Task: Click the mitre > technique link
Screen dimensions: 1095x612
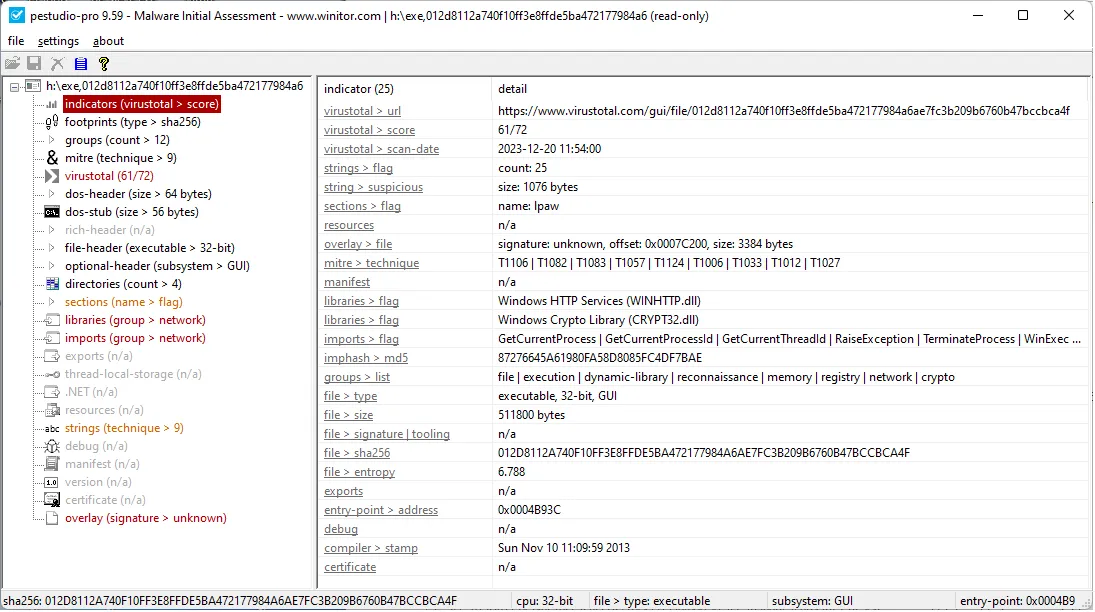Action: [372, 263]
